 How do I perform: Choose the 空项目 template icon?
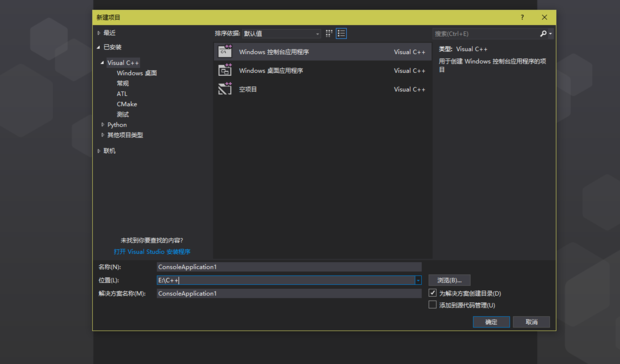point(225,89)
